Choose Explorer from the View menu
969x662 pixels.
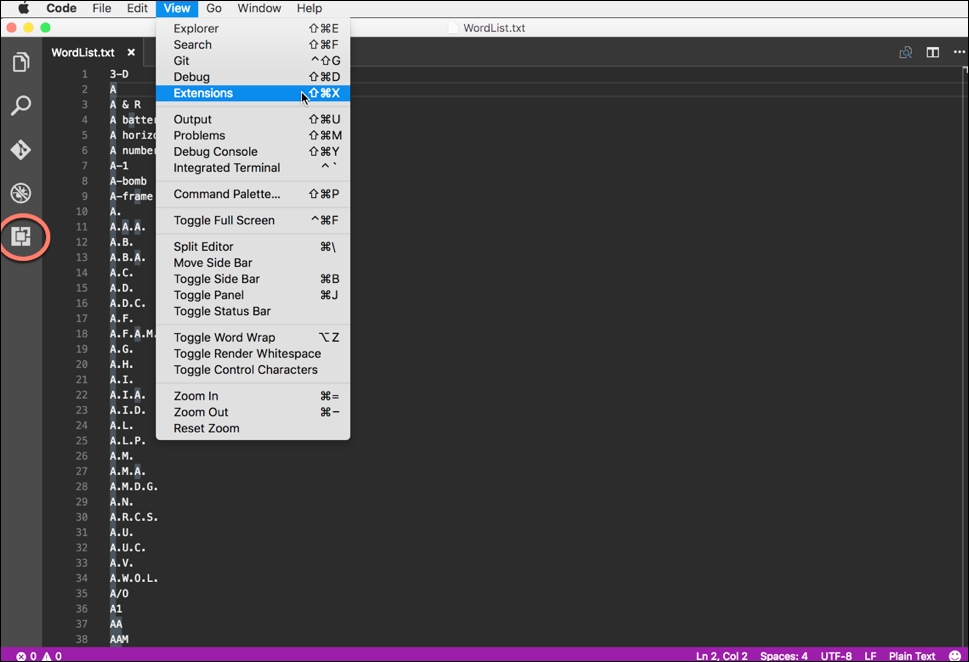pyautogui.click(x=253, y=28)
